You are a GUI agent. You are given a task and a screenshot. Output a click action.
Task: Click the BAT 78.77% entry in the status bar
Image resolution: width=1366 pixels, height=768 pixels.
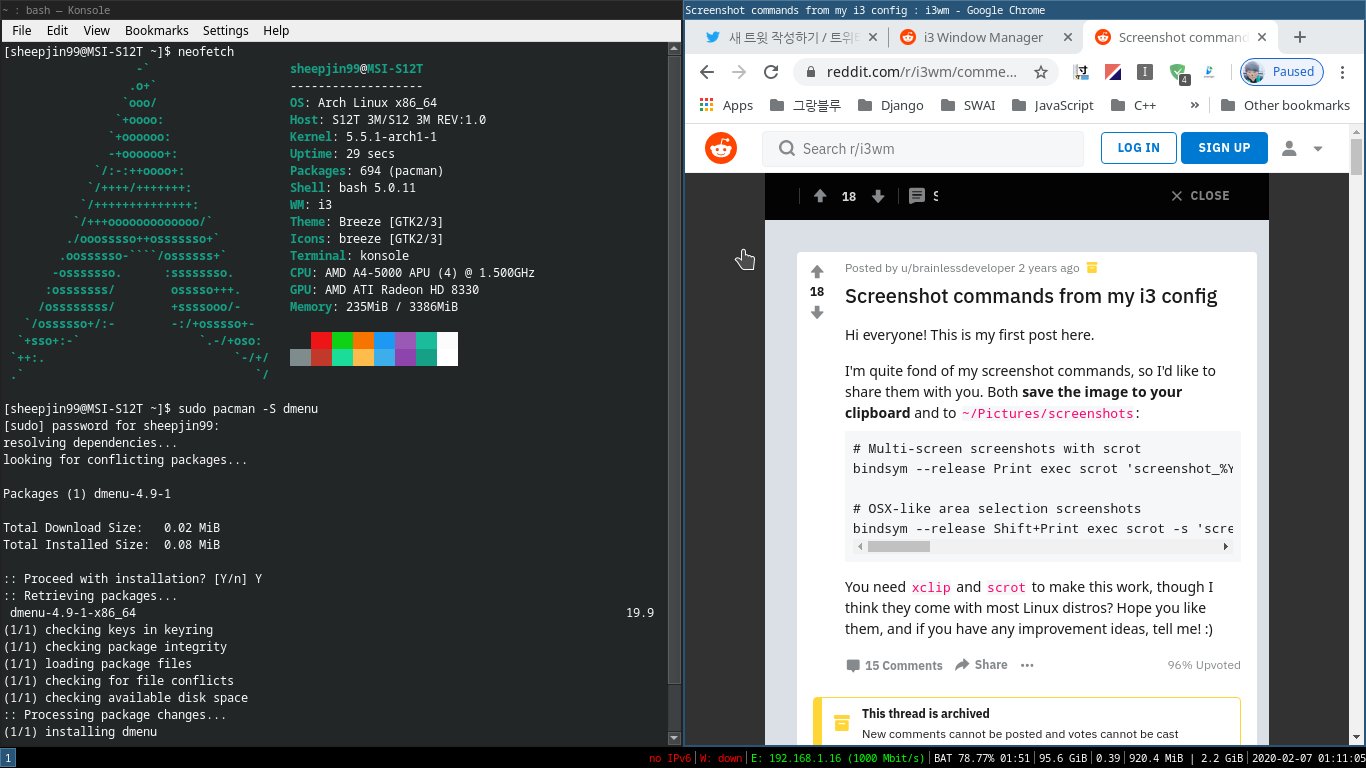[984, 758]
